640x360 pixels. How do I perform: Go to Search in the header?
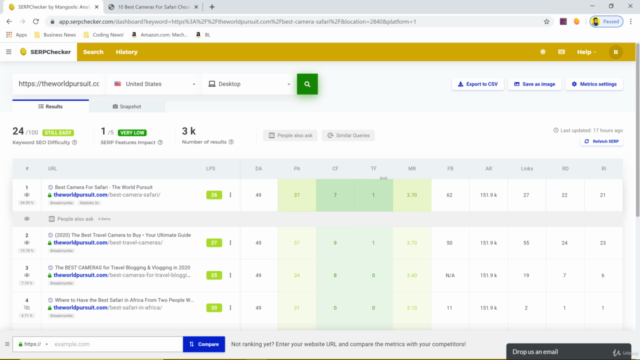[x=93, y=52]
